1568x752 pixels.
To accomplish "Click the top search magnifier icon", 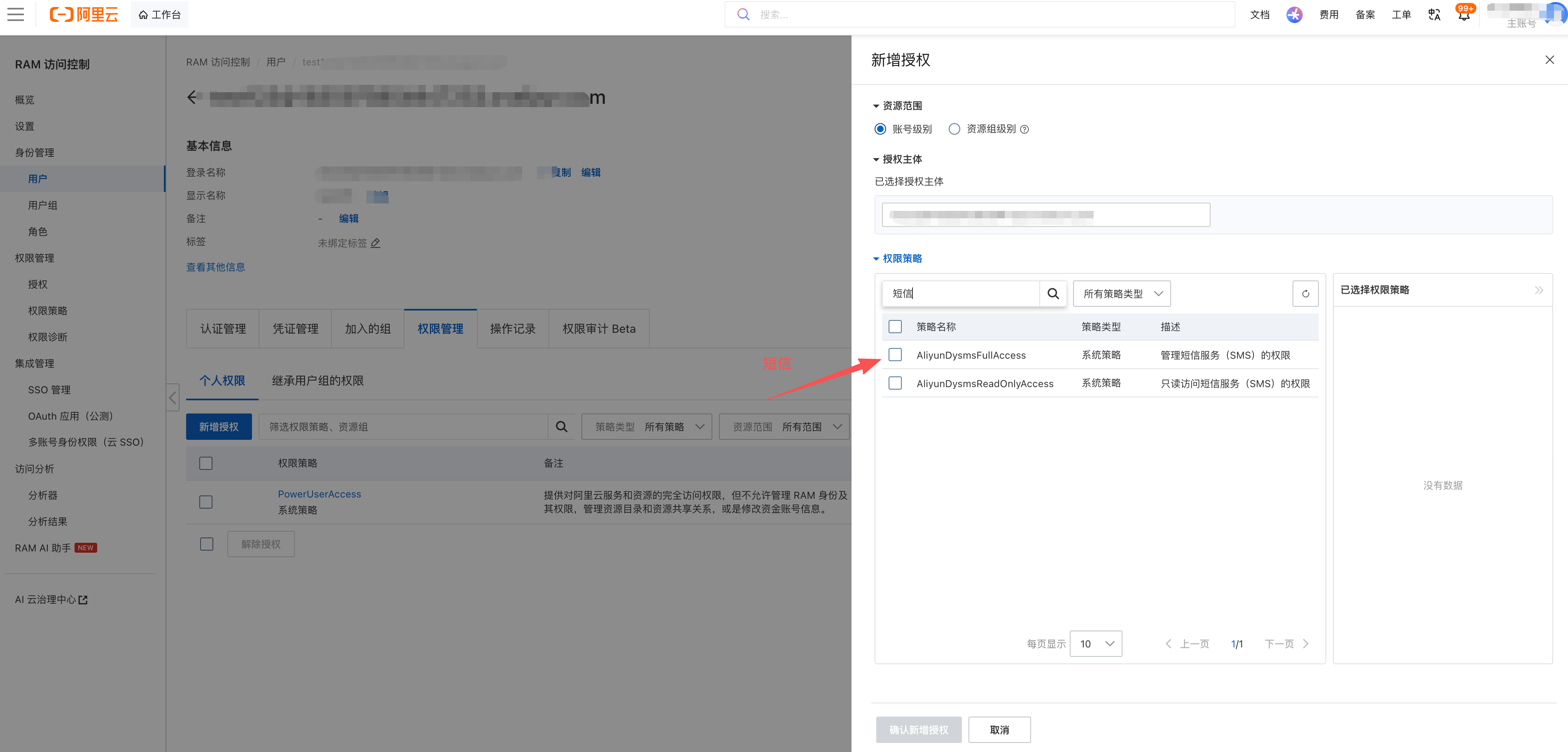I will 742,14.
